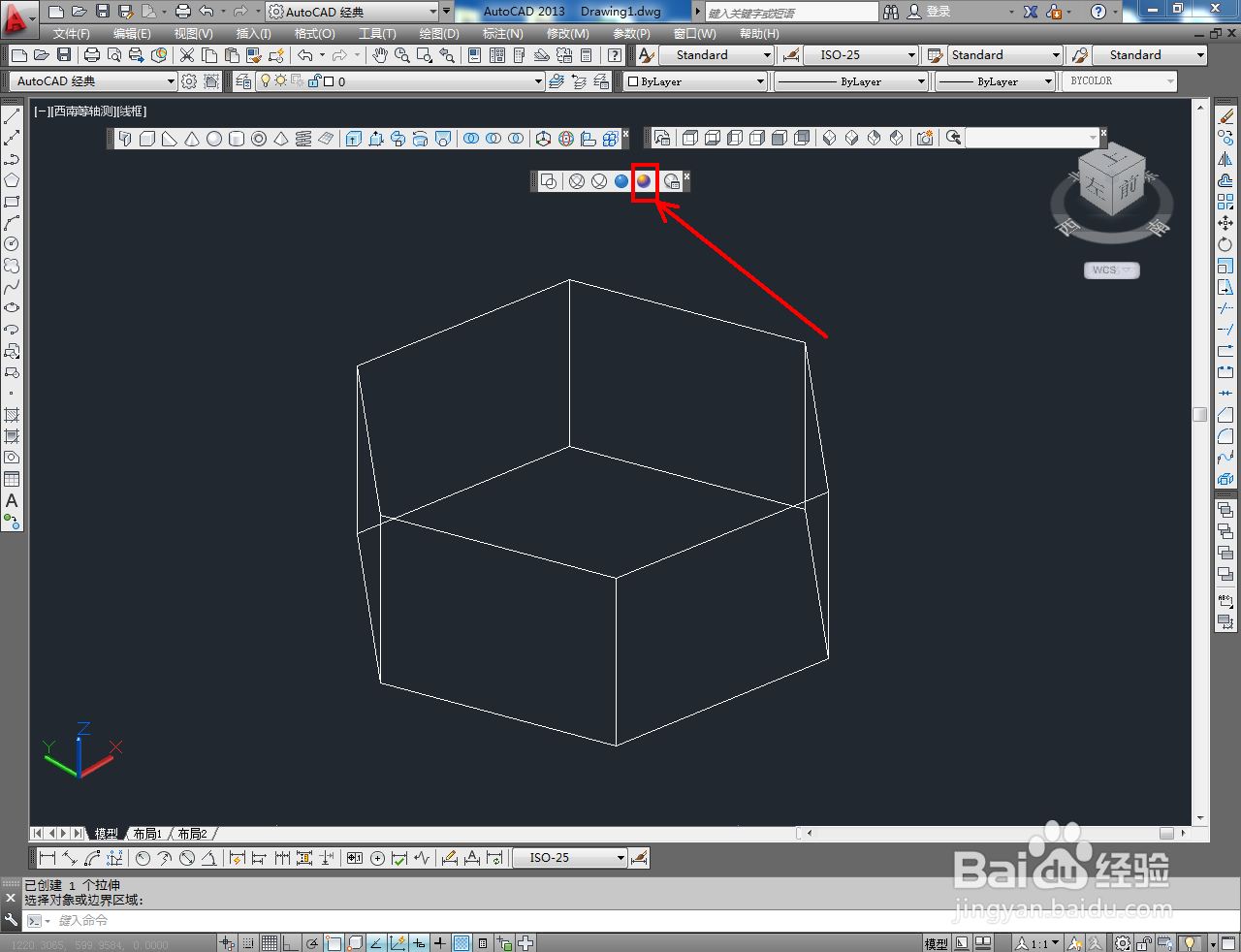This screenshot has width=1241, height=952.
Task: Click the Pan hand tool
Action: tap(380, 55)
